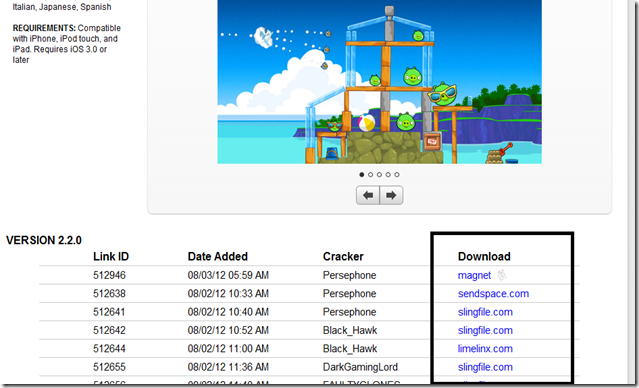Select the third carousel dot

(x=379, y=174)
